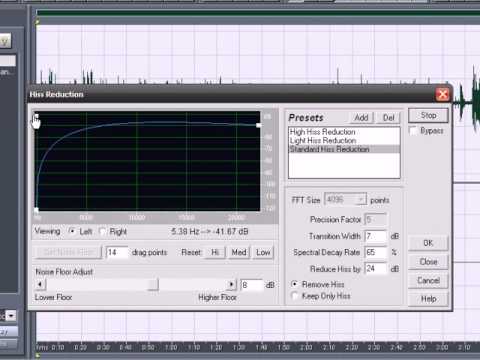Click the Transition Width field
This screenshot has width=480, height=360.
pos(376,236)
